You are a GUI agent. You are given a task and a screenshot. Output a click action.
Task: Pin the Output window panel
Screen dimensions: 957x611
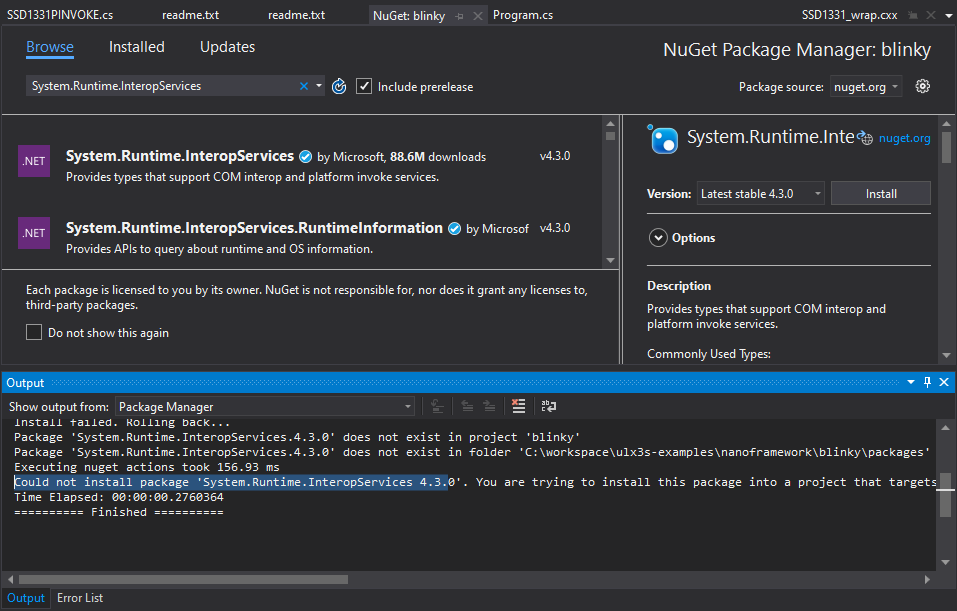coord(927,382)
